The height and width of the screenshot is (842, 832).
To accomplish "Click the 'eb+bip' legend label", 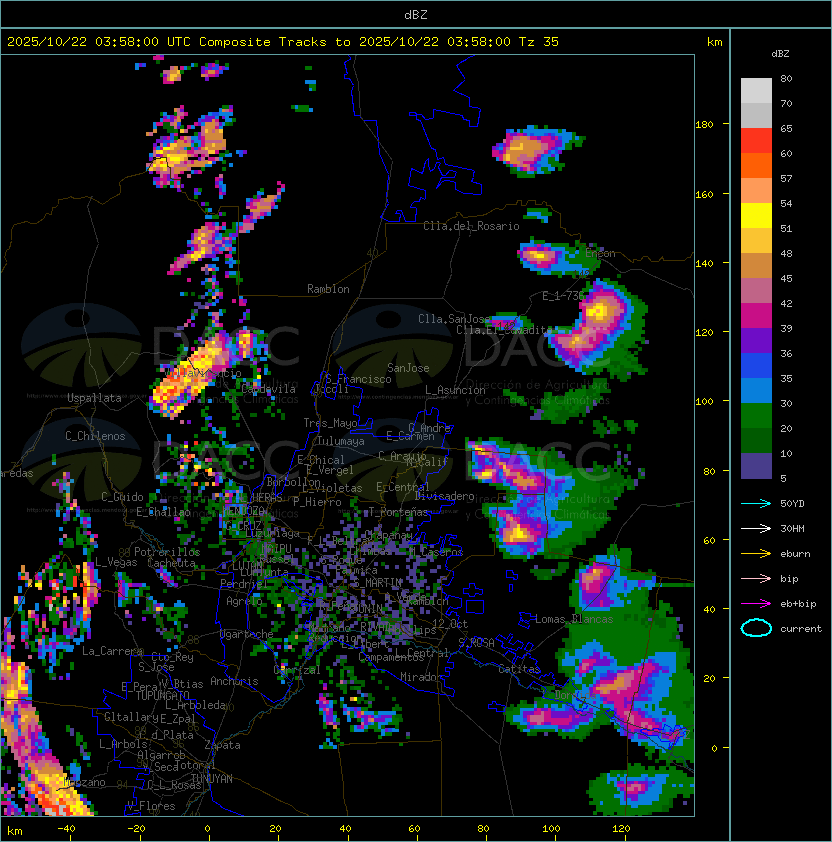I will coord(798,604).
